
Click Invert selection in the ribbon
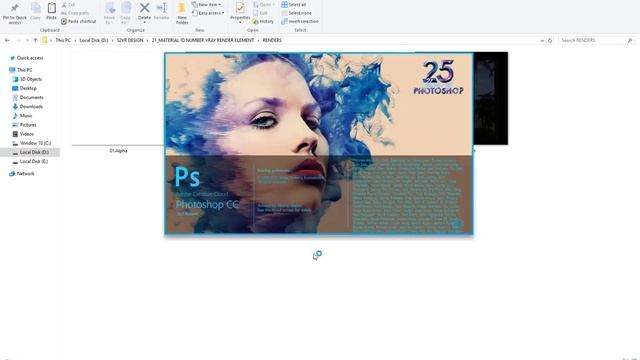[300, 21]
